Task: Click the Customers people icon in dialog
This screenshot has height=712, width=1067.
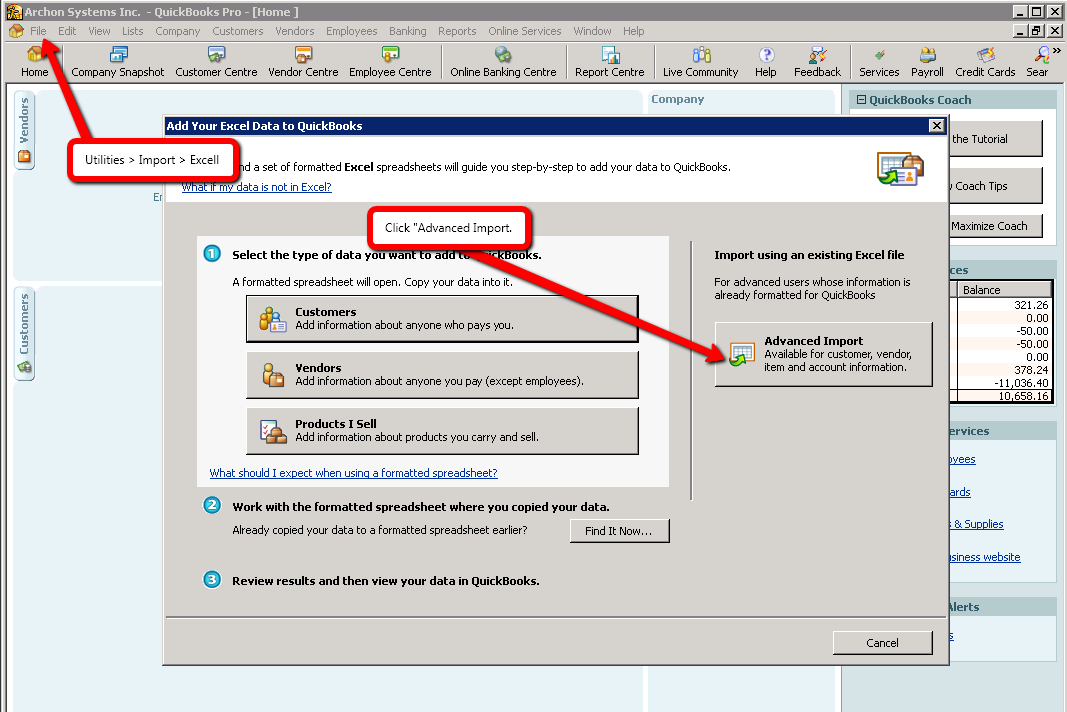Action: (x=273, y=319)
